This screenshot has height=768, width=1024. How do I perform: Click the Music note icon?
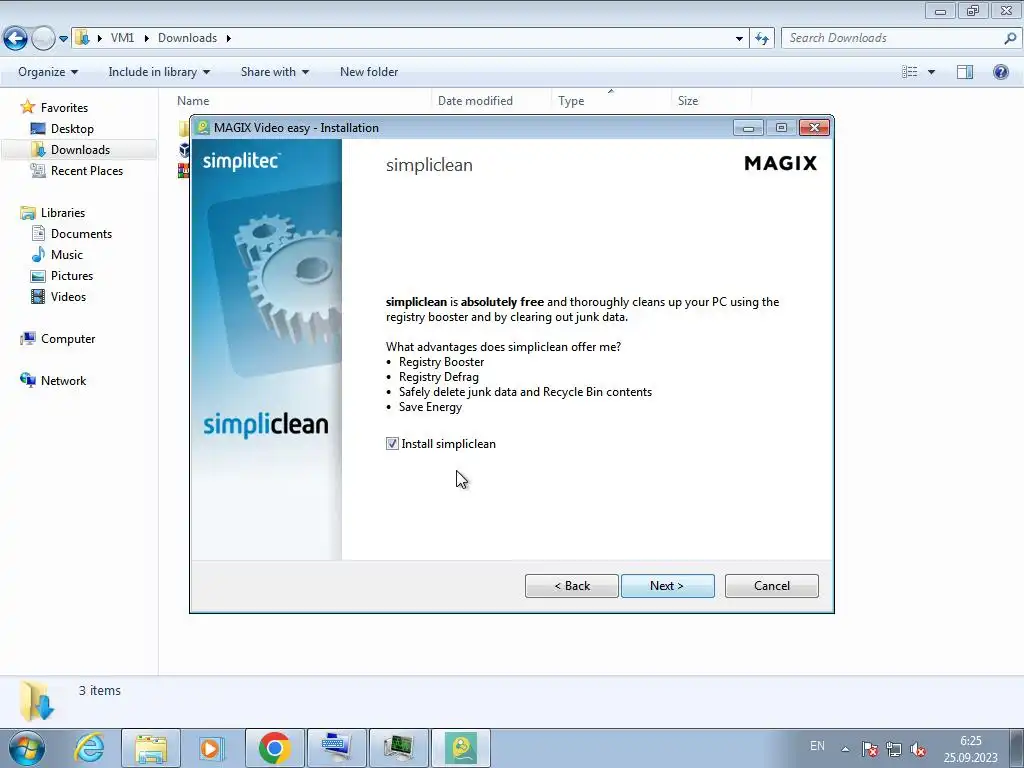[39, 255]
